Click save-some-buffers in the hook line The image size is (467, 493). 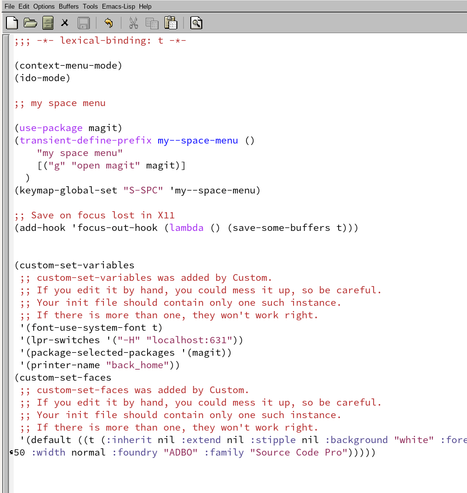(x=281, y=228)
